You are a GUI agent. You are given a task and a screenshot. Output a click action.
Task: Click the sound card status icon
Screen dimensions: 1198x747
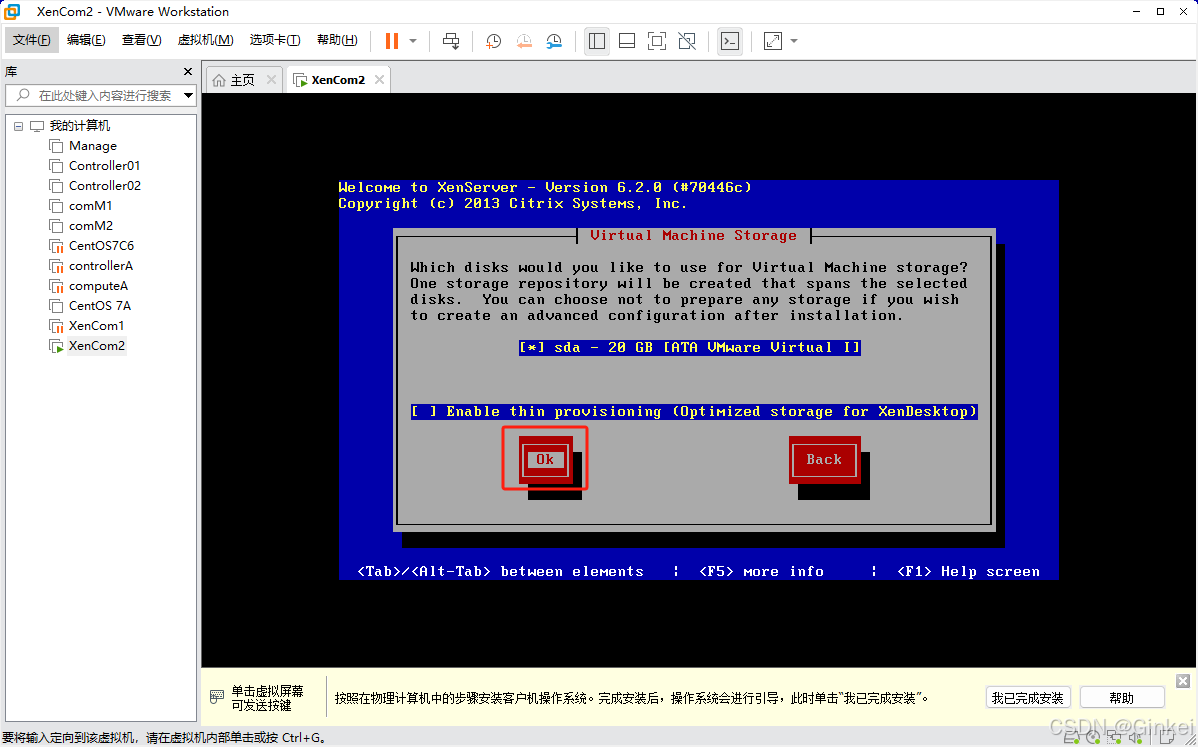click(x=1135, y=738)
